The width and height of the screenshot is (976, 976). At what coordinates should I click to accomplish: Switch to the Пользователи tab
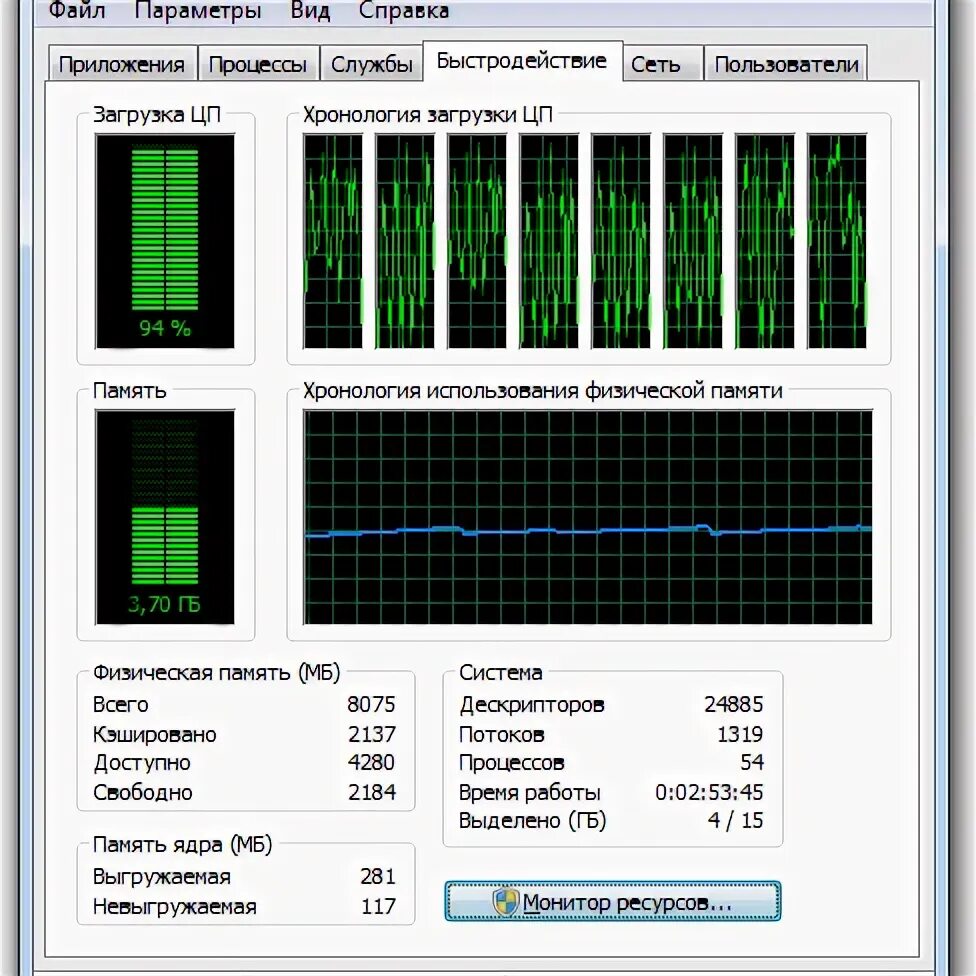point(786,64)
